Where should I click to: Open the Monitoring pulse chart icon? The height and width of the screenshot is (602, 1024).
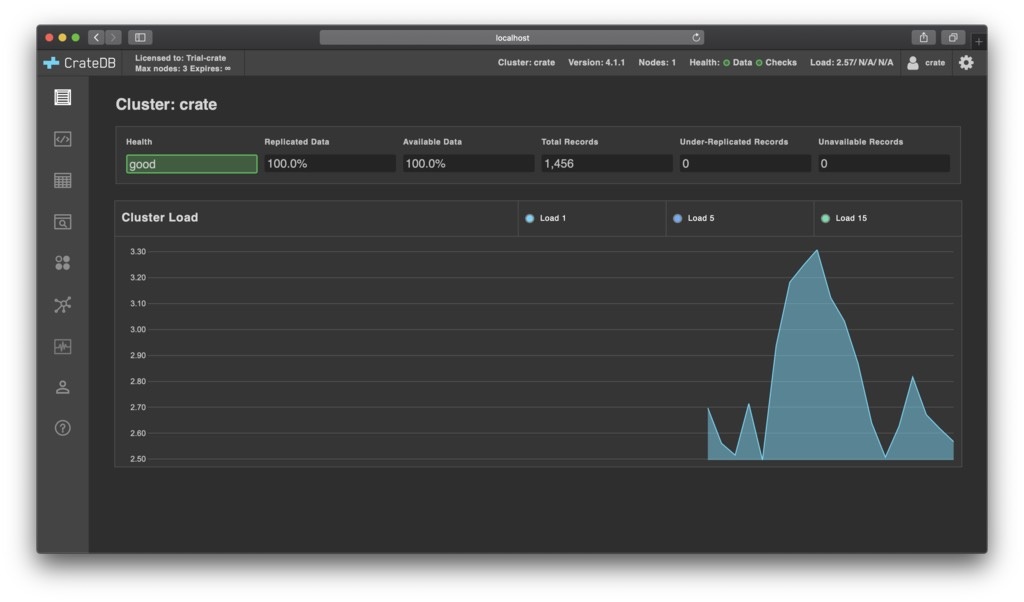pos(63,346)
